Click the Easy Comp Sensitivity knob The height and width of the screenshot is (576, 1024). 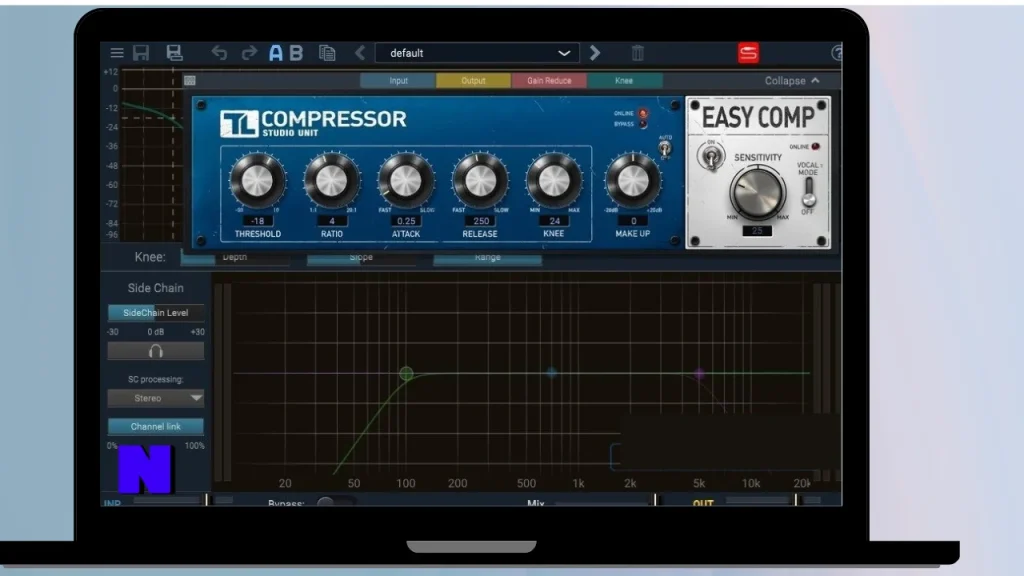pos(757,191)
